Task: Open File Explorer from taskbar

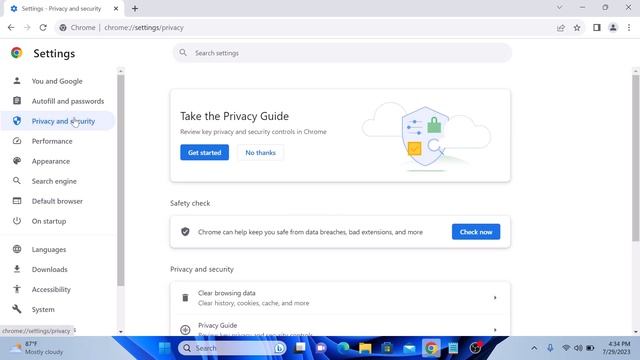Action: (365, 348)
